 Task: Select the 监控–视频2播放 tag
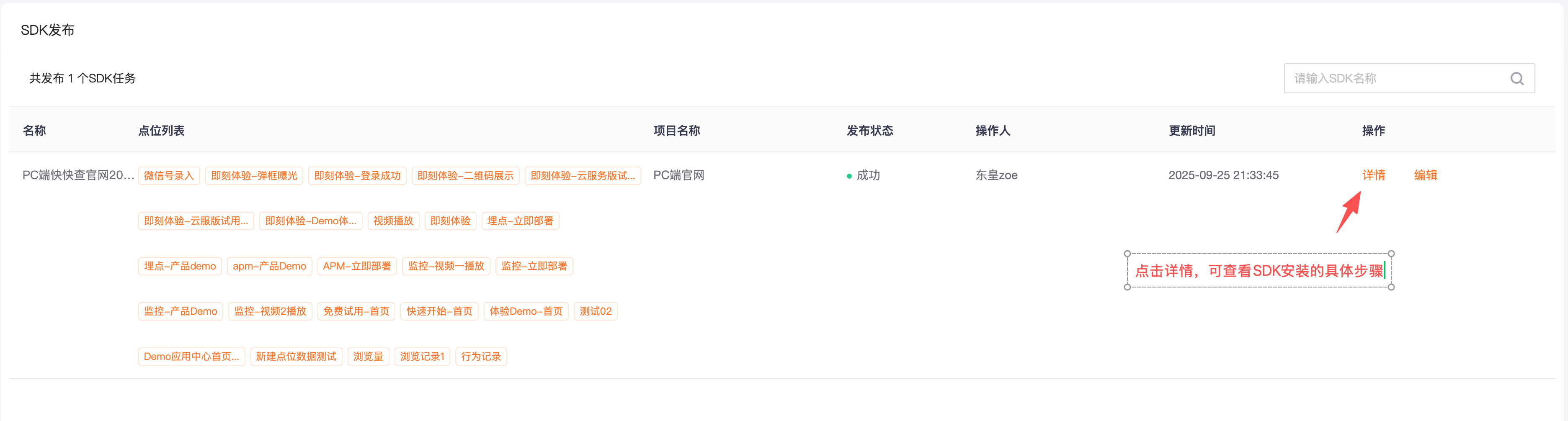point(270,311)
